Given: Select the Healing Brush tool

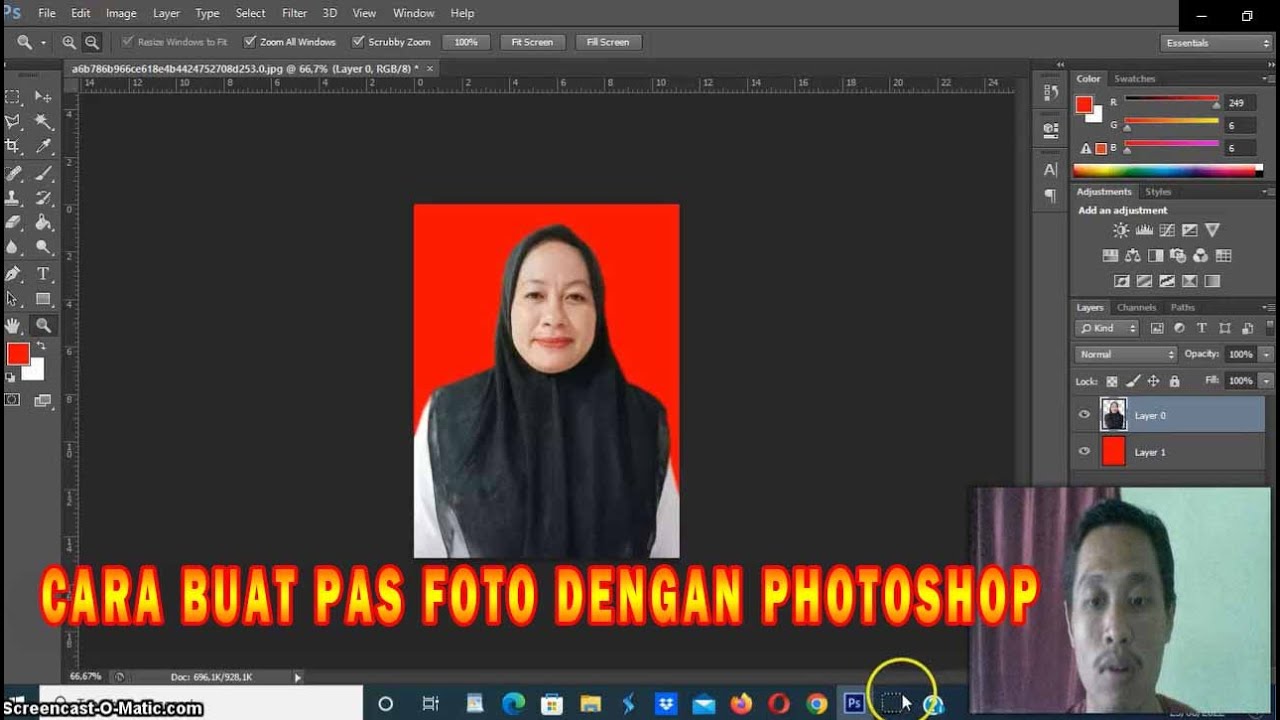Looking at the screenshot, I should click(13, 173).
